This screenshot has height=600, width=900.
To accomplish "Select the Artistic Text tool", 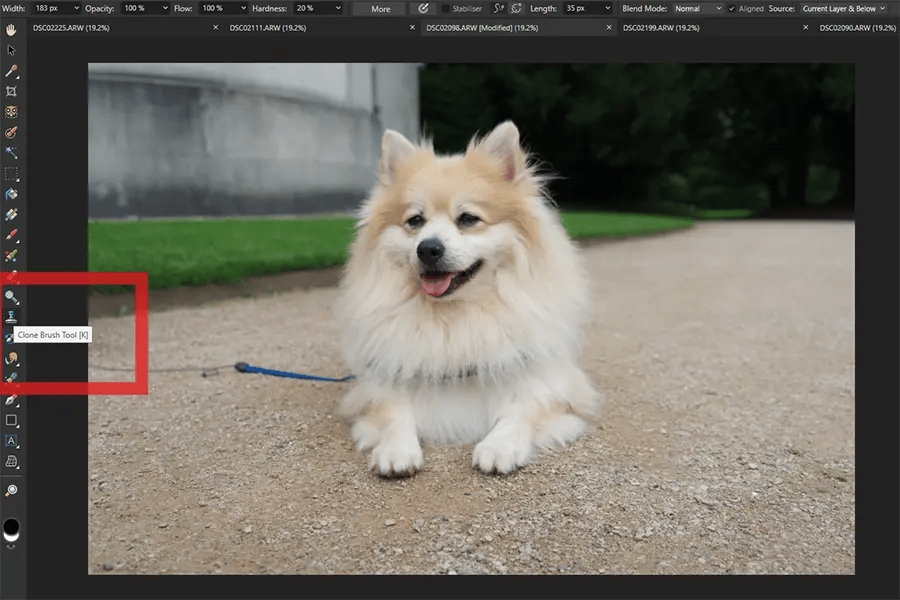I will coord(11,441).
